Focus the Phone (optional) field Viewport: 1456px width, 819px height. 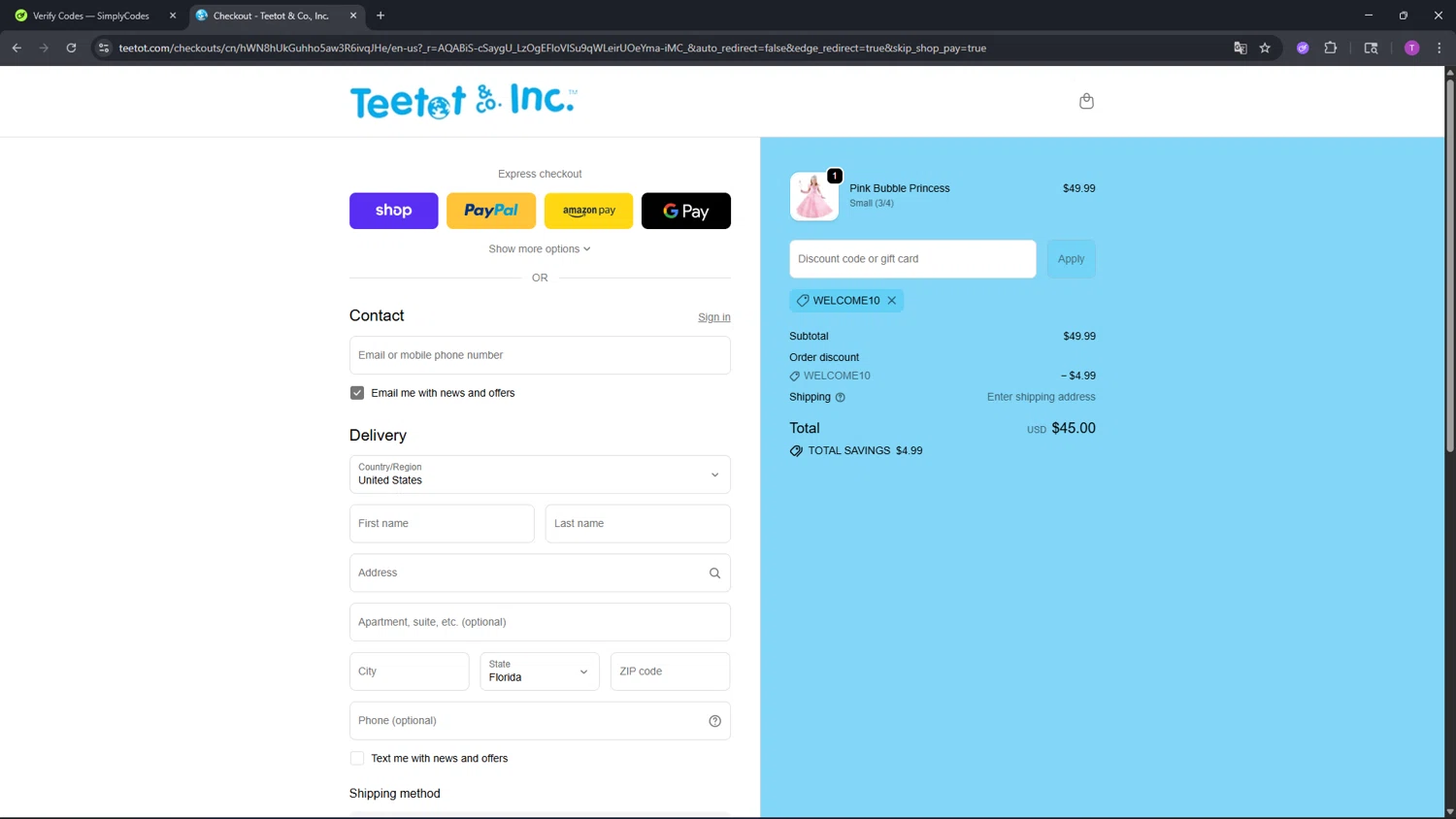coord(540,721)
